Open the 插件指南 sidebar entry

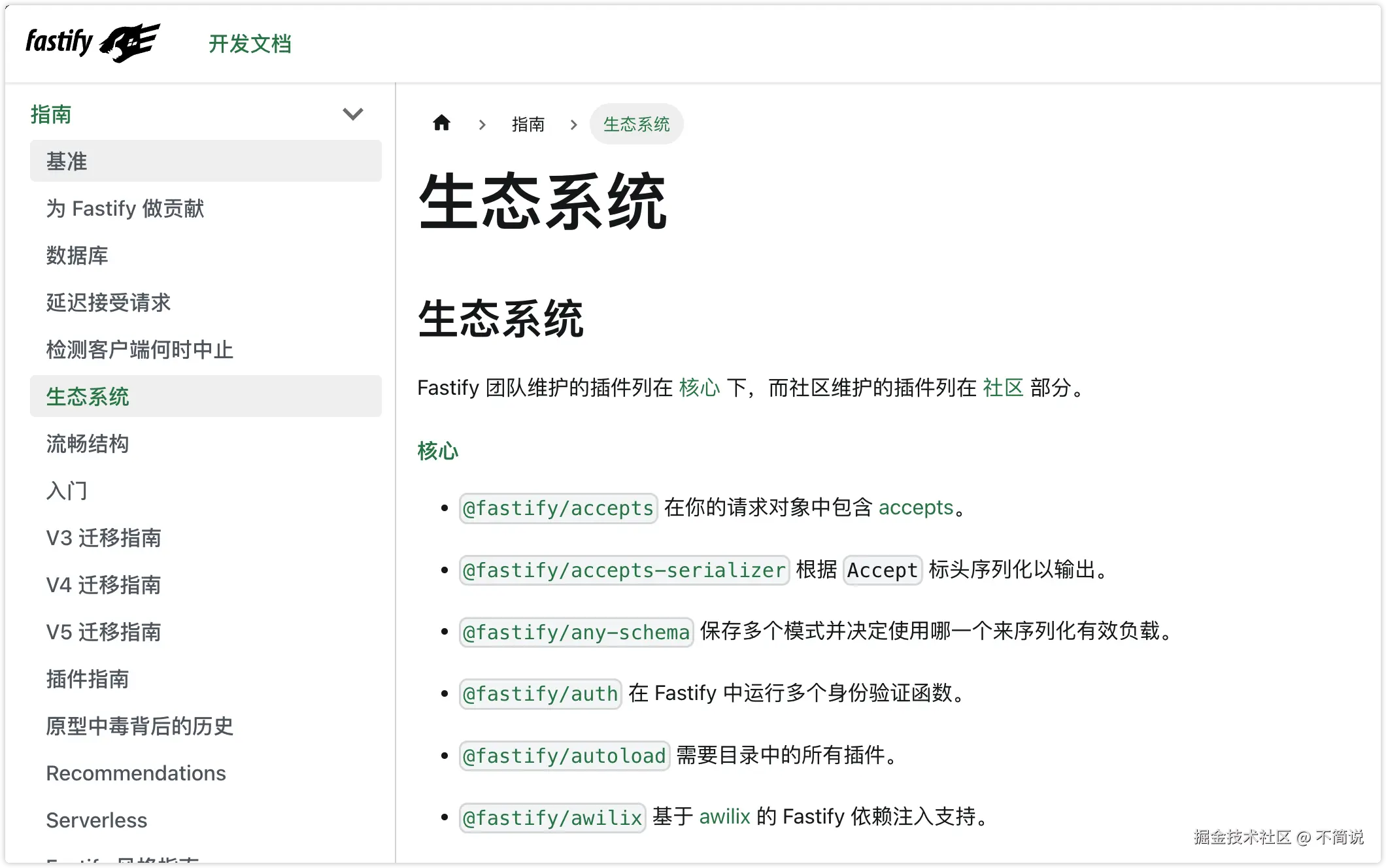pos(88,679)
